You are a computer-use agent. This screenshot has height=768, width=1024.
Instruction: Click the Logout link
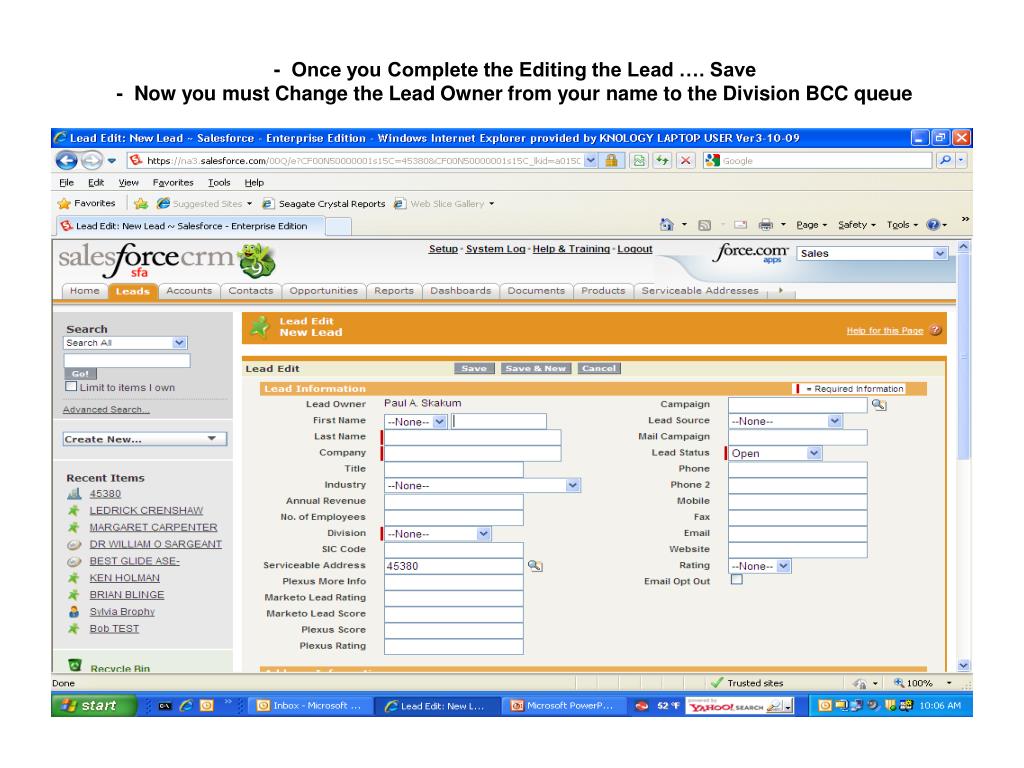tap(635, 249)
